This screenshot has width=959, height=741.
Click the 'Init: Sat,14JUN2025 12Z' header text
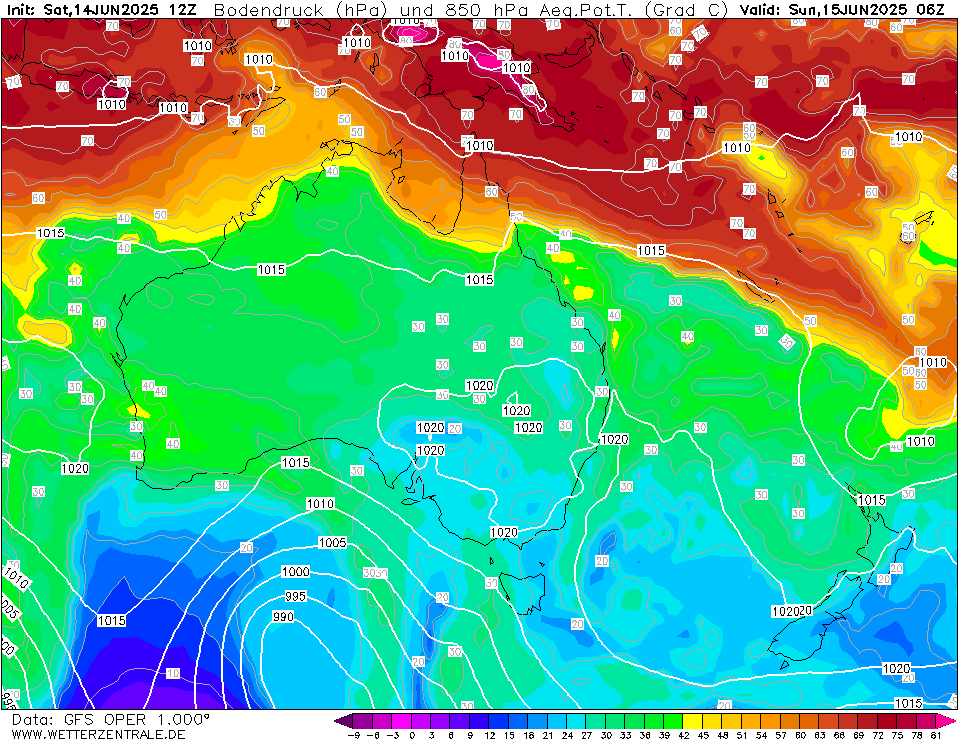tap(102, 9)
